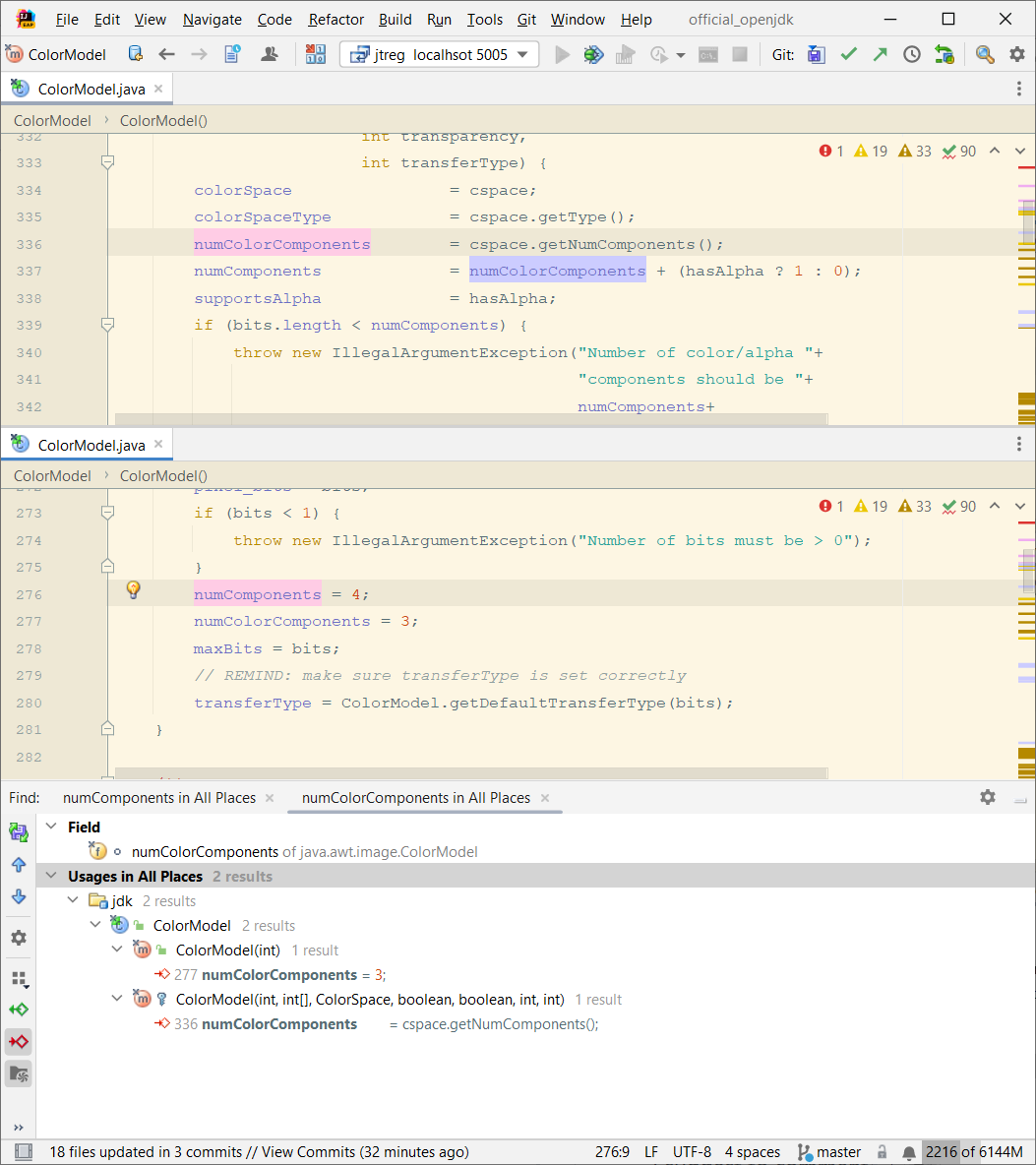This screenshot has width=1036, height=1165.
Task: Collapse ColorModel(int, int[], ColorSpace...) node
Action: click(x=117, y=998)
